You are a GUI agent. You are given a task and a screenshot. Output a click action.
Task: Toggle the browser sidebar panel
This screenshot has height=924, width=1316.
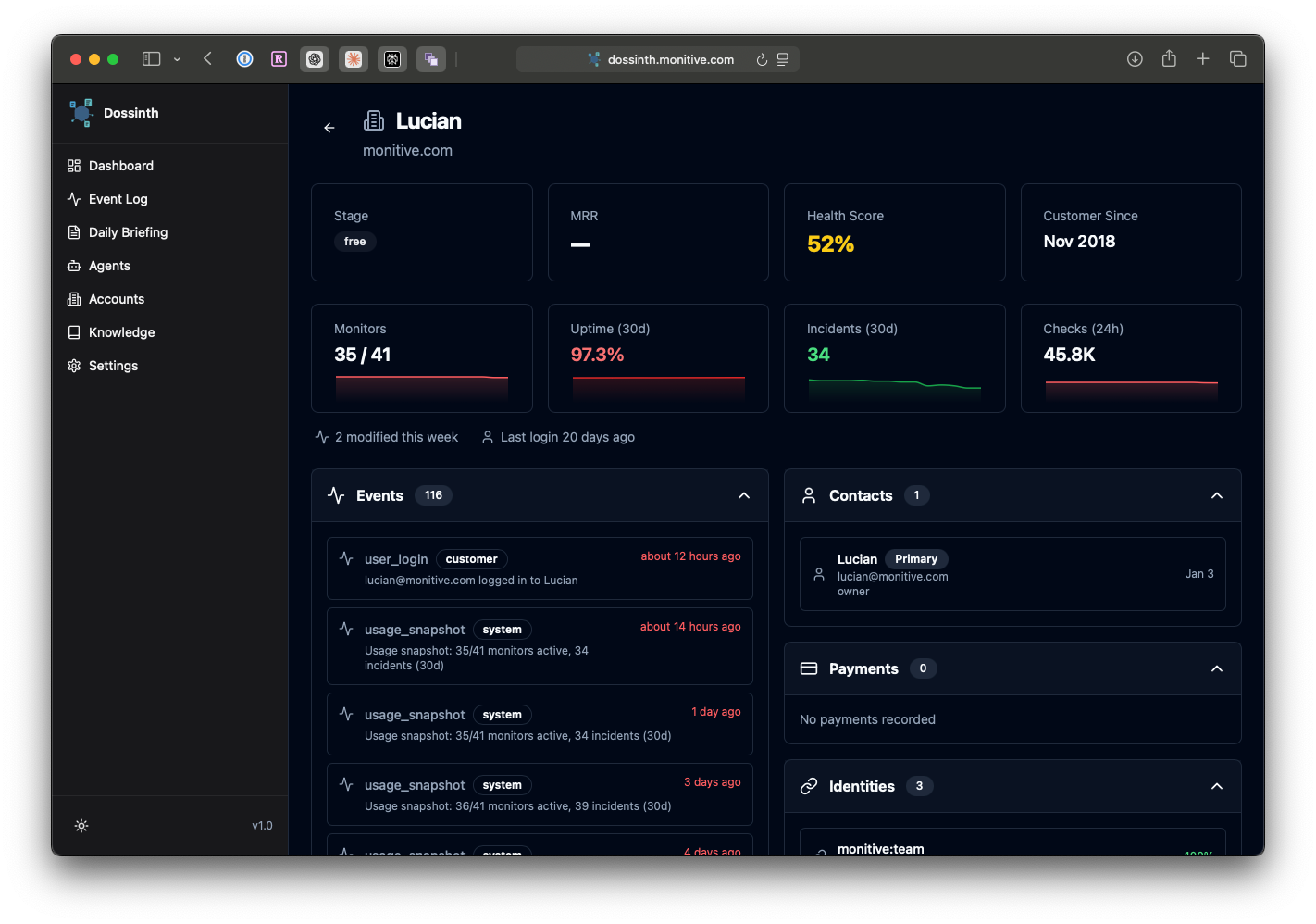click(152, 59)
